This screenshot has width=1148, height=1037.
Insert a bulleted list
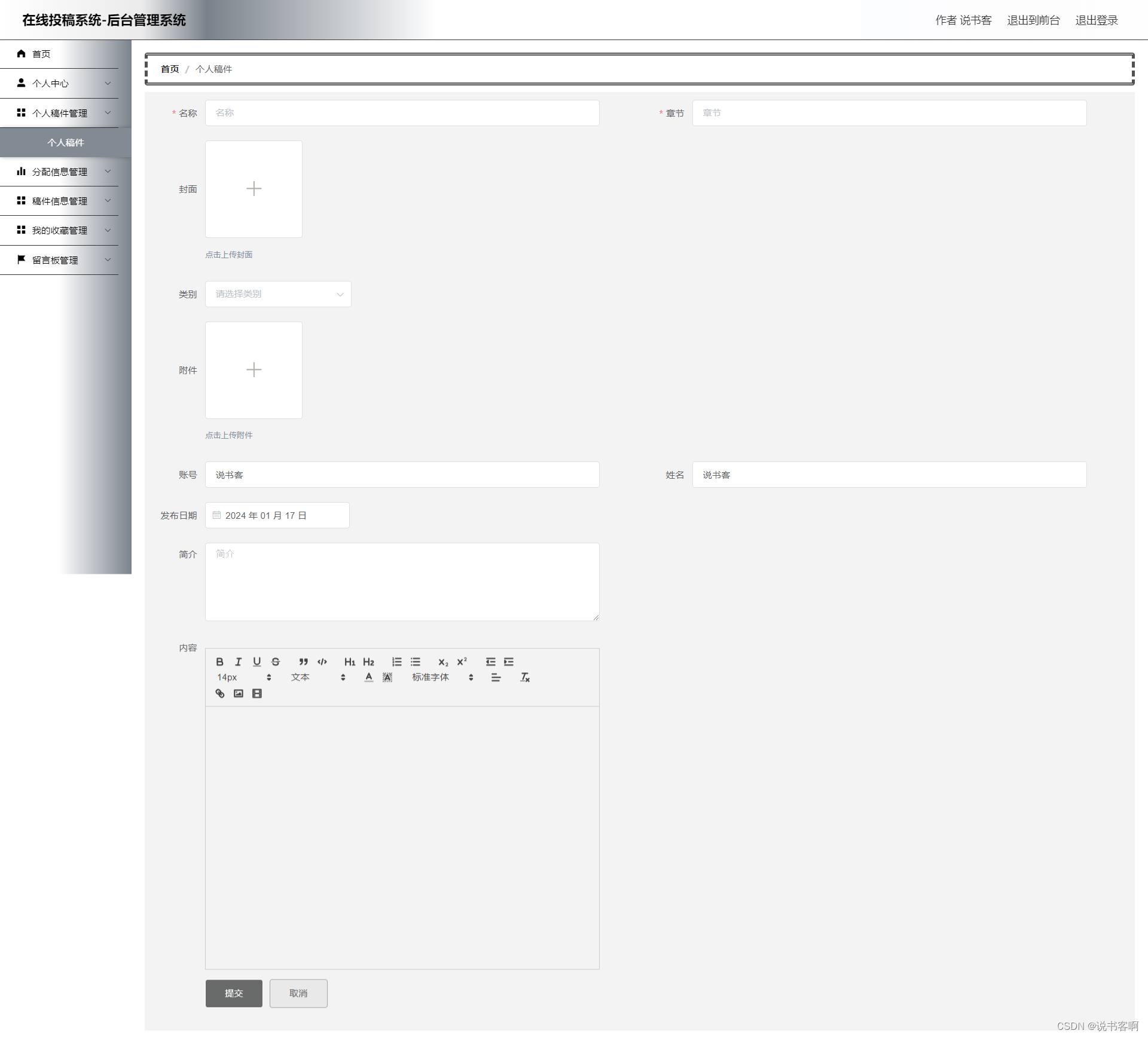415,662
